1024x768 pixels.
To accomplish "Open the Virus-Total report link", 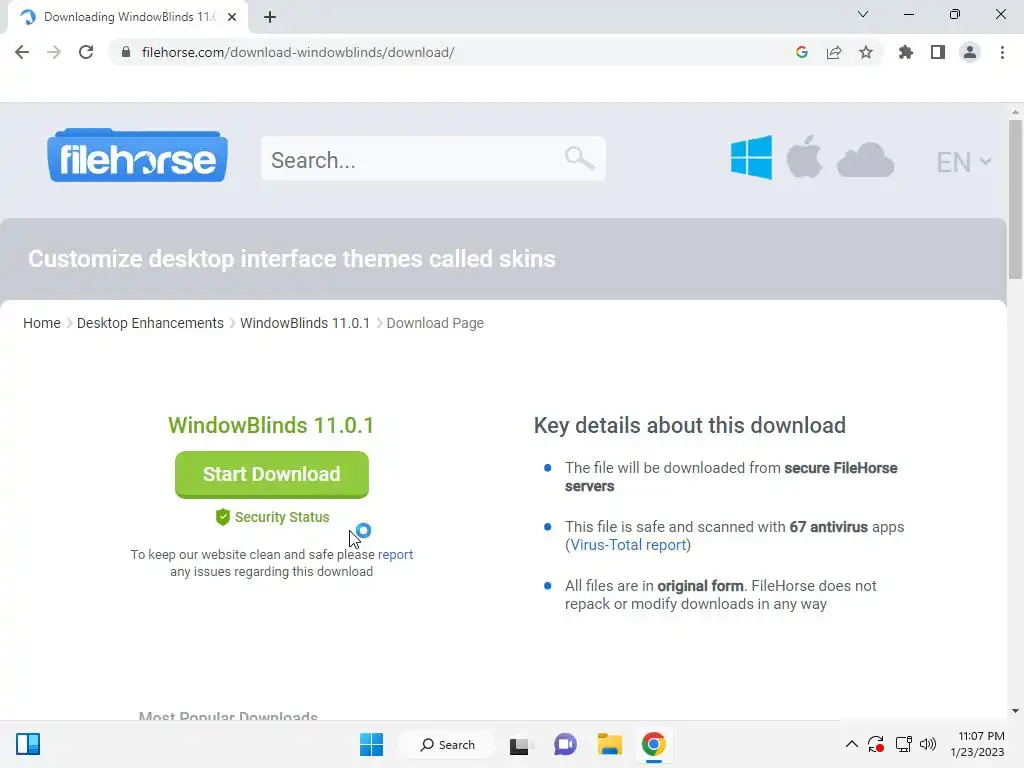I will point(628,545).
